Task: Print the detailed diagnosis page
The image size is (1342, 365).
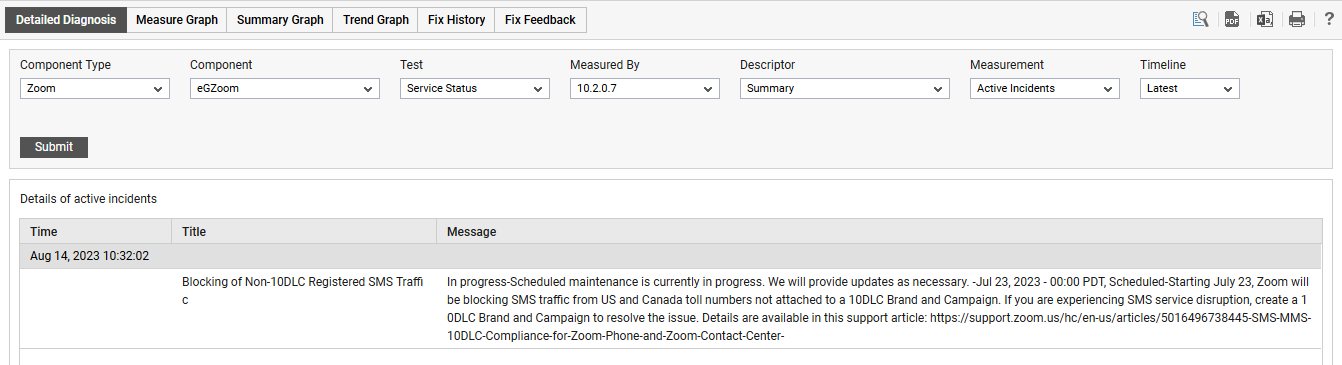Action: click(x=1297, y=19)
